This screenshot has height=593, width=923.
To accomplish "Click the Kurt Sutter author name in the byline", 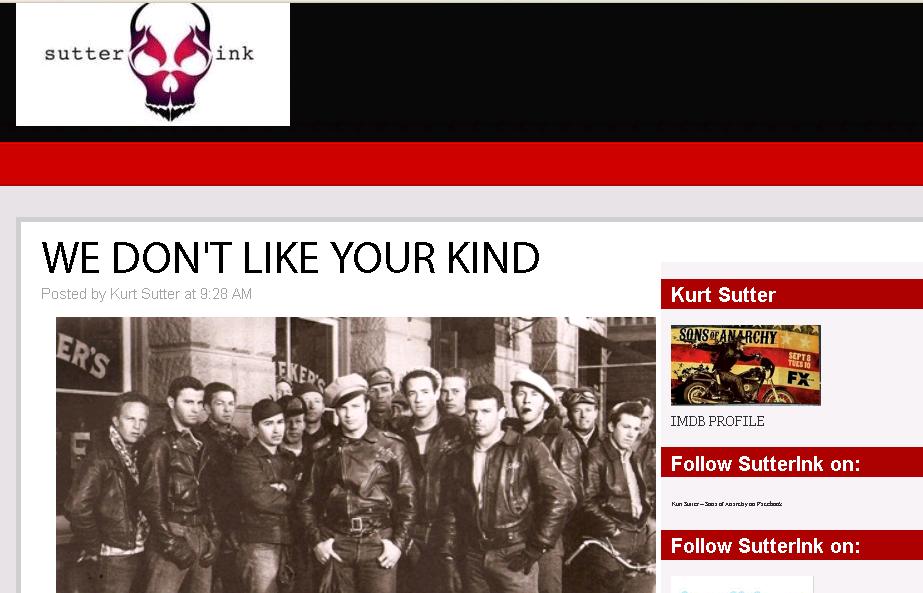I will [x=145, y=294].
